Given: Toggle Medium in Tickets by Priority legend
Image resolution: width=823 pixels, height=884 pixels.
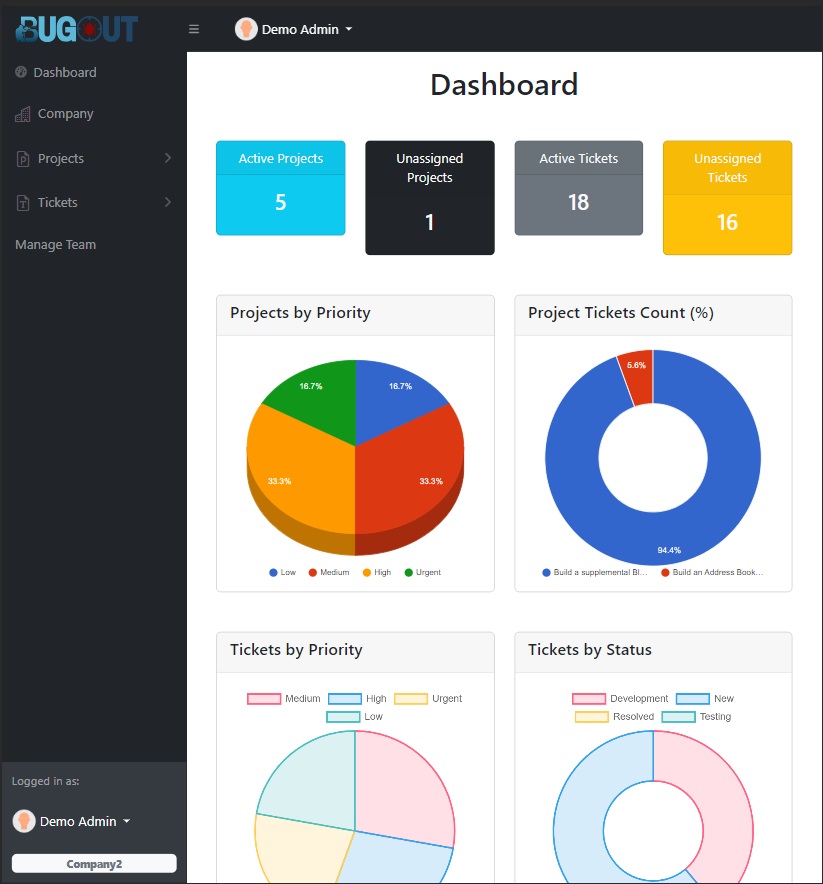Looking at the screenshot, I should [284, 699].
